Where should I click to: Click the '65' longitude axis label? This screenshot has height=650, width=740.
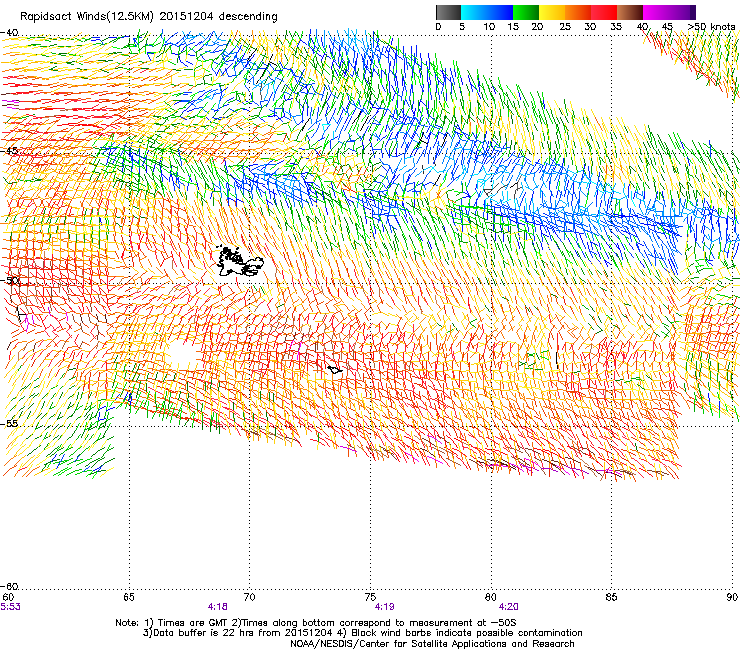[129, 597]
